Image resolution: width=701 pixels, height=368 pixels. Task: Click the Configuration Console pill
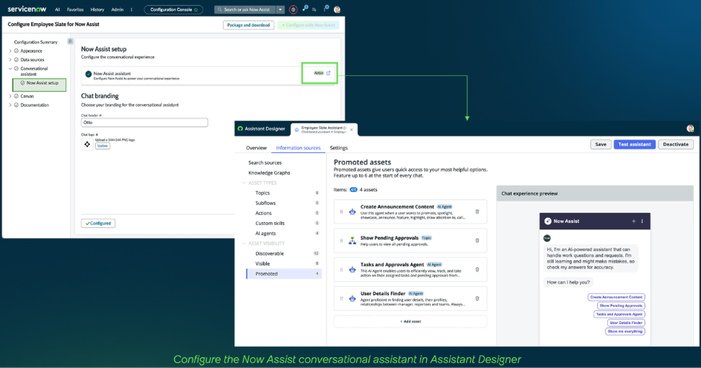(x=173, y=9)
